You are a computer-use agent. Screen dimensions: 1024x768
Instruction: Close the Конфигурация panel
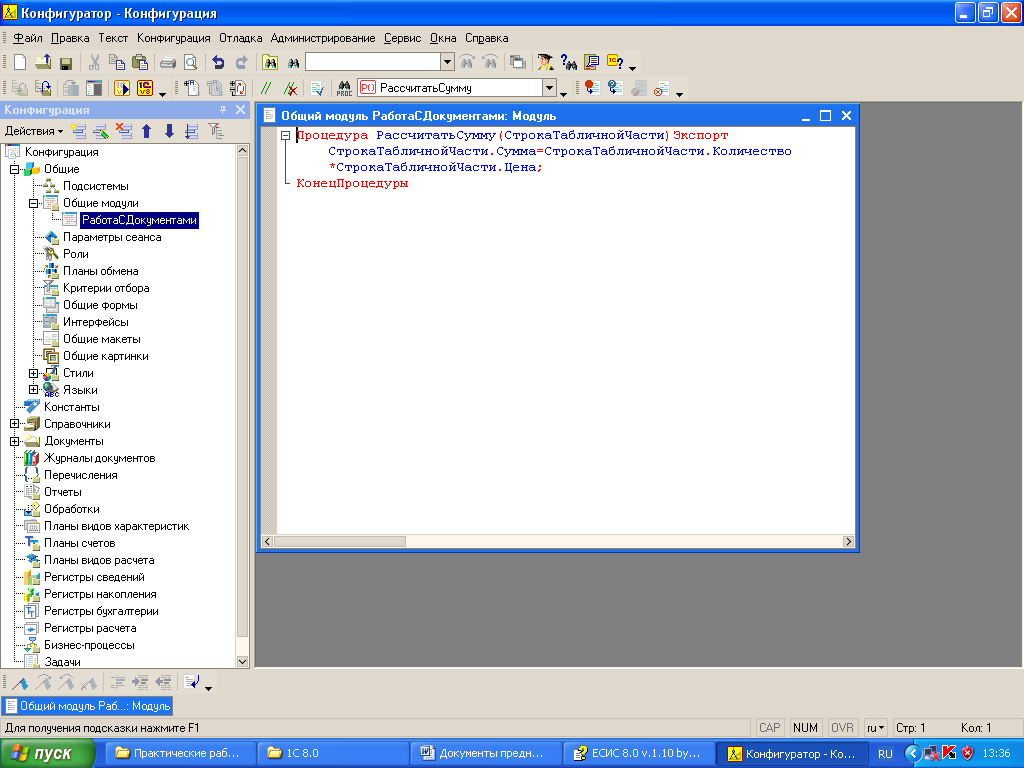pyautogui.click(x=240, y=110)
